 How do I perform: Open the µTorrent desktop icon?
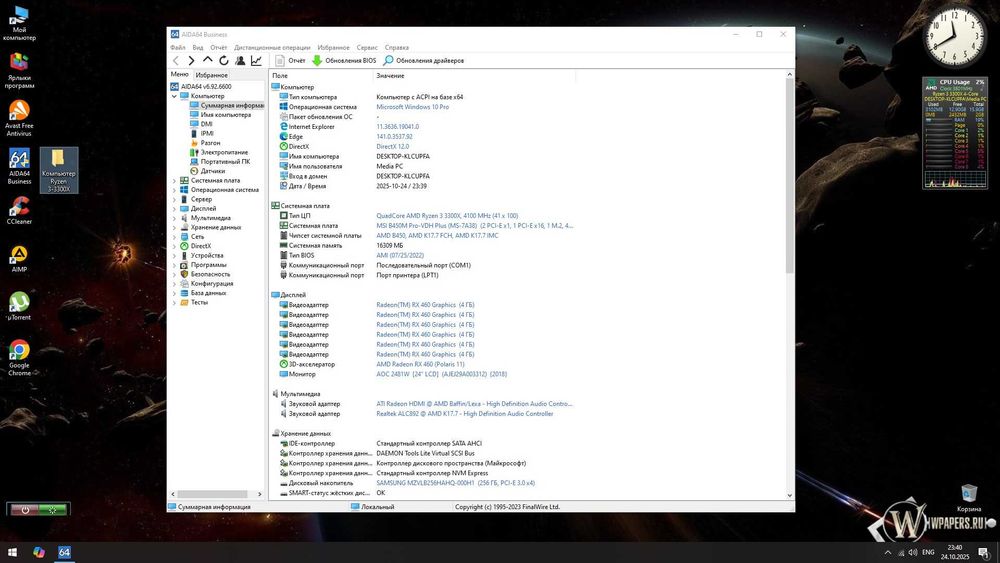pos(19,306)
